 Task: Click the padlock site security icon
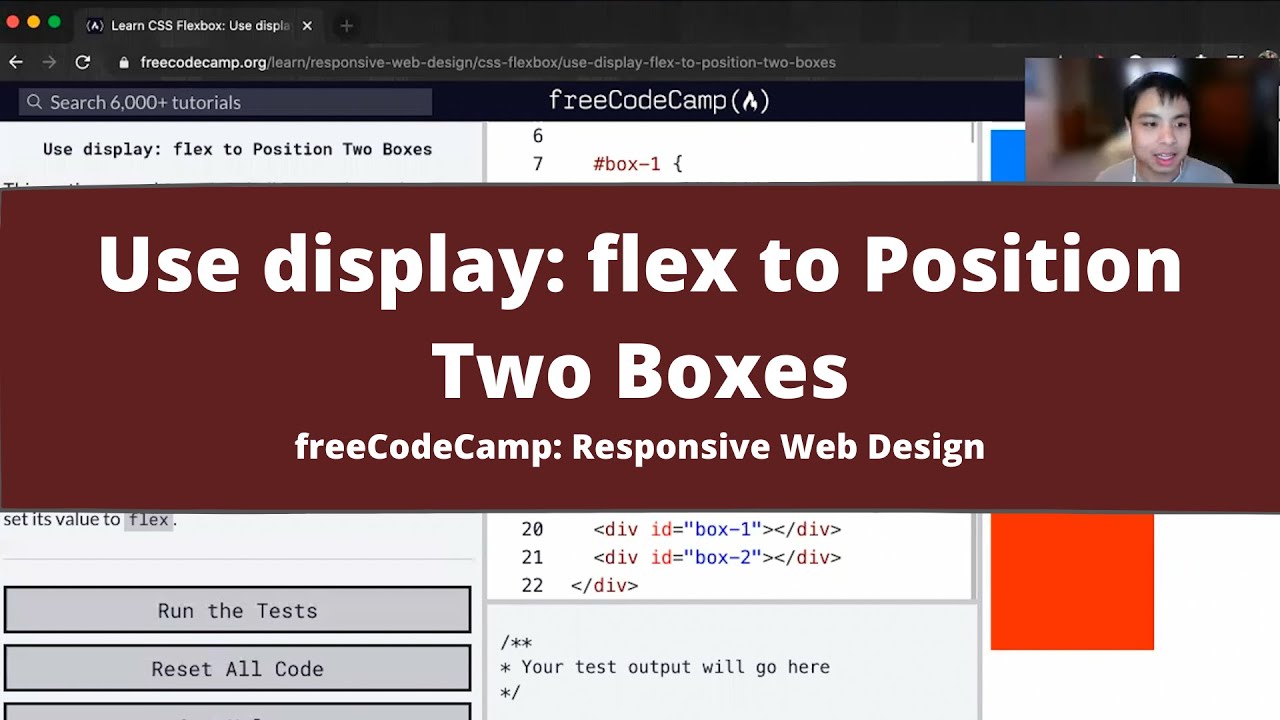click(x=124, y=62)
